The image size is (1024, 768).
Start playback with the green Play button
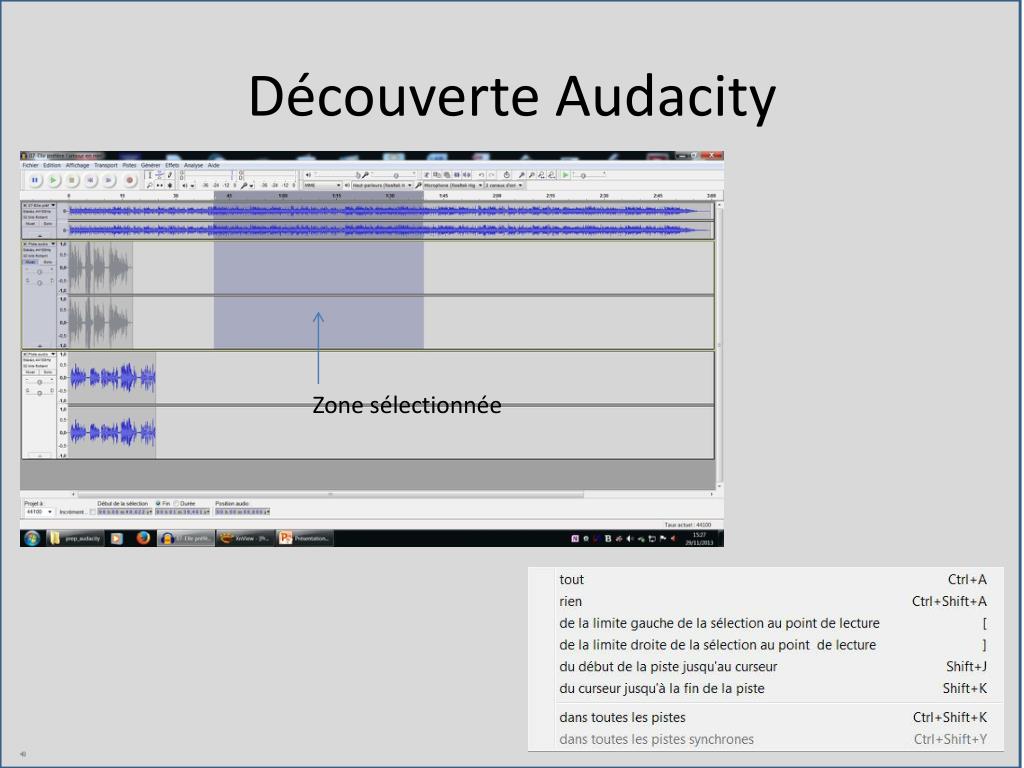coord(54,180)
